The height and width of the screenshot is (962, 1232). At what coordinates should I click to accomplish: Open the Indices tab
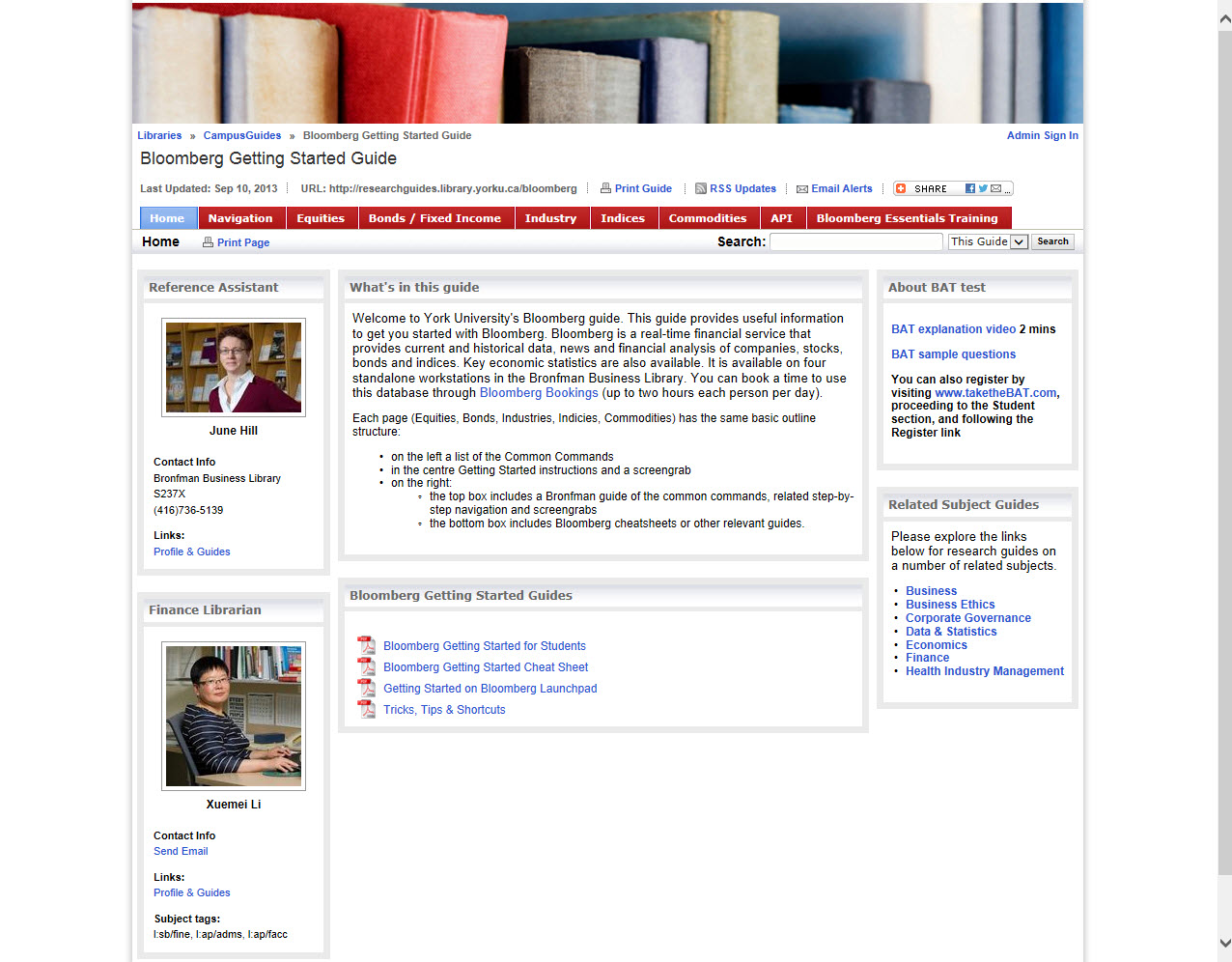click(623, 218)
